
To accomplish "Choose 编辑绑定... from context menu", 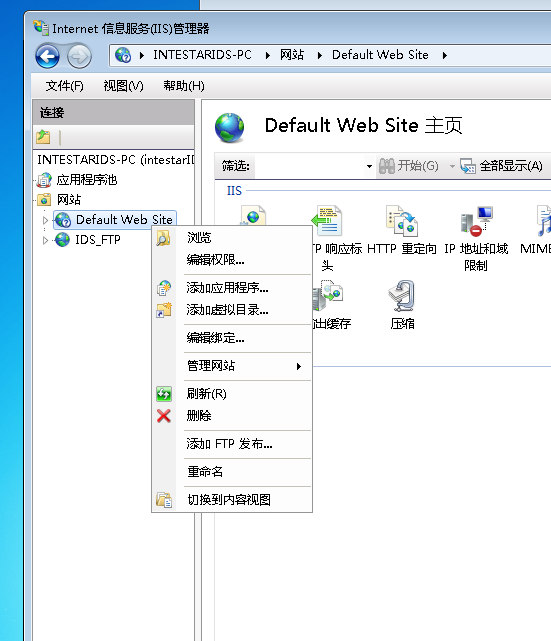I will 215,338.
